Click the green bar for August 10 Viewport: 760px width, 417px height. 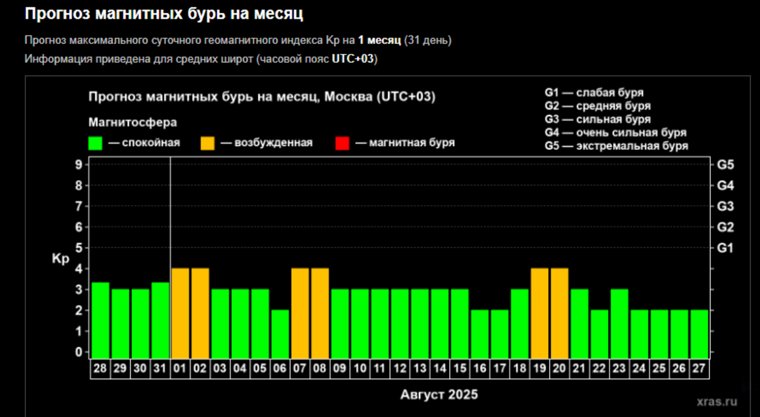pyautogui.click(x=360, y=323)
